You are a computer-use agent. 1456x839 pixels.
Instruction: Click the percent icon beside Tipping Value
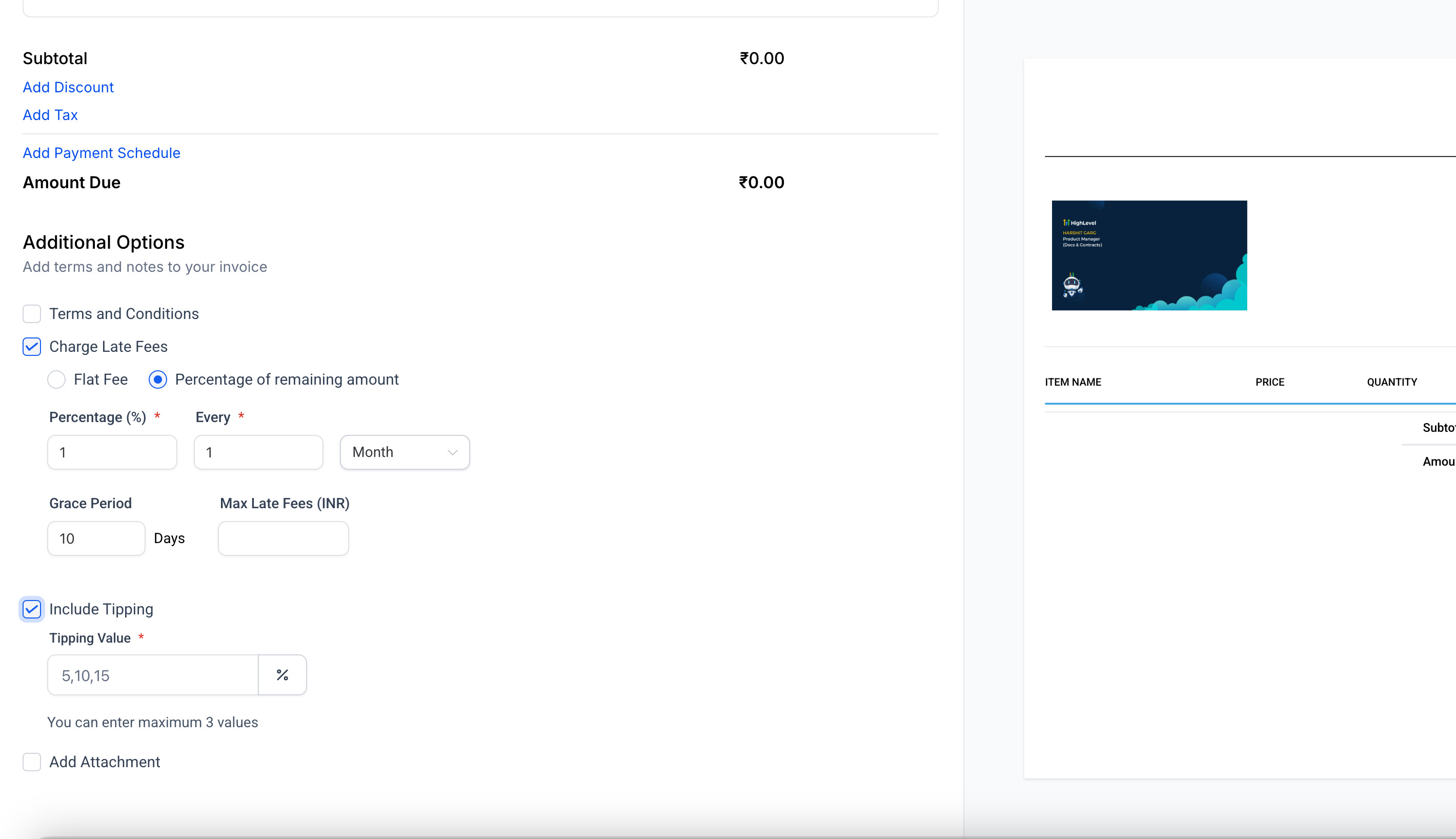[x=282, y=675]
